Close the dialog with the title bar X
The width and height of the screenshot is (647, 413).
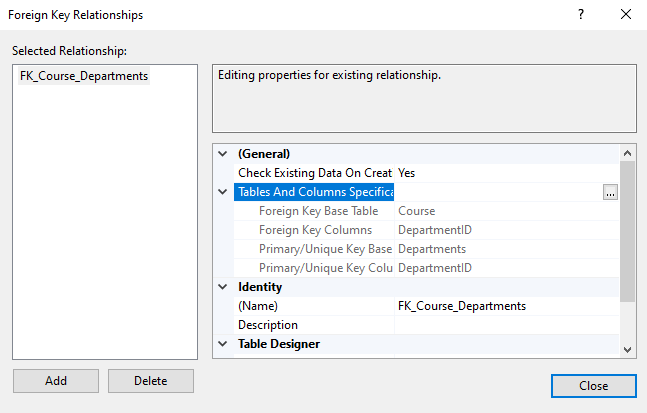click(626, 15)
